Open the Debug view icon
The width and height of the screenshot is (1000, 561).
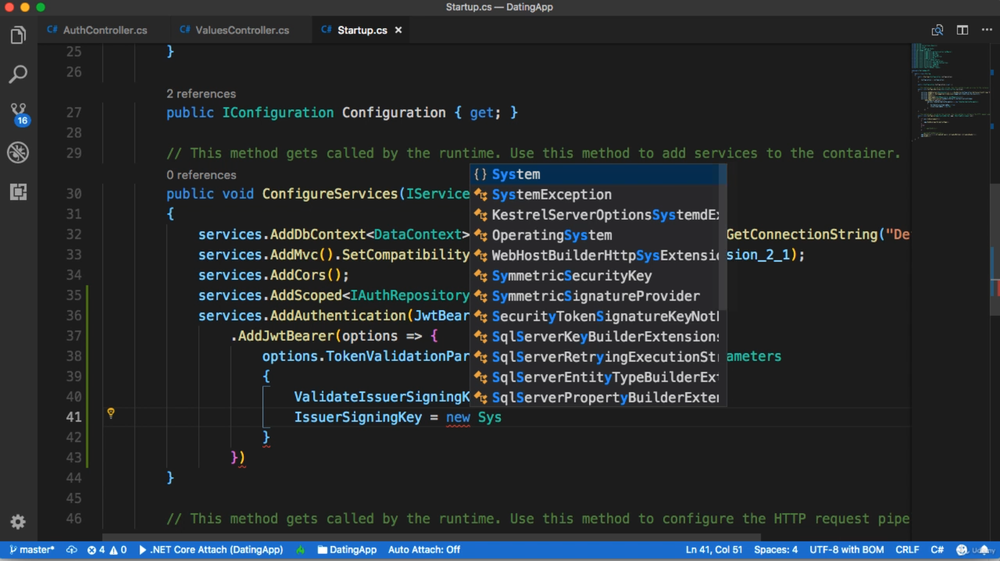[x=18, y=153]
